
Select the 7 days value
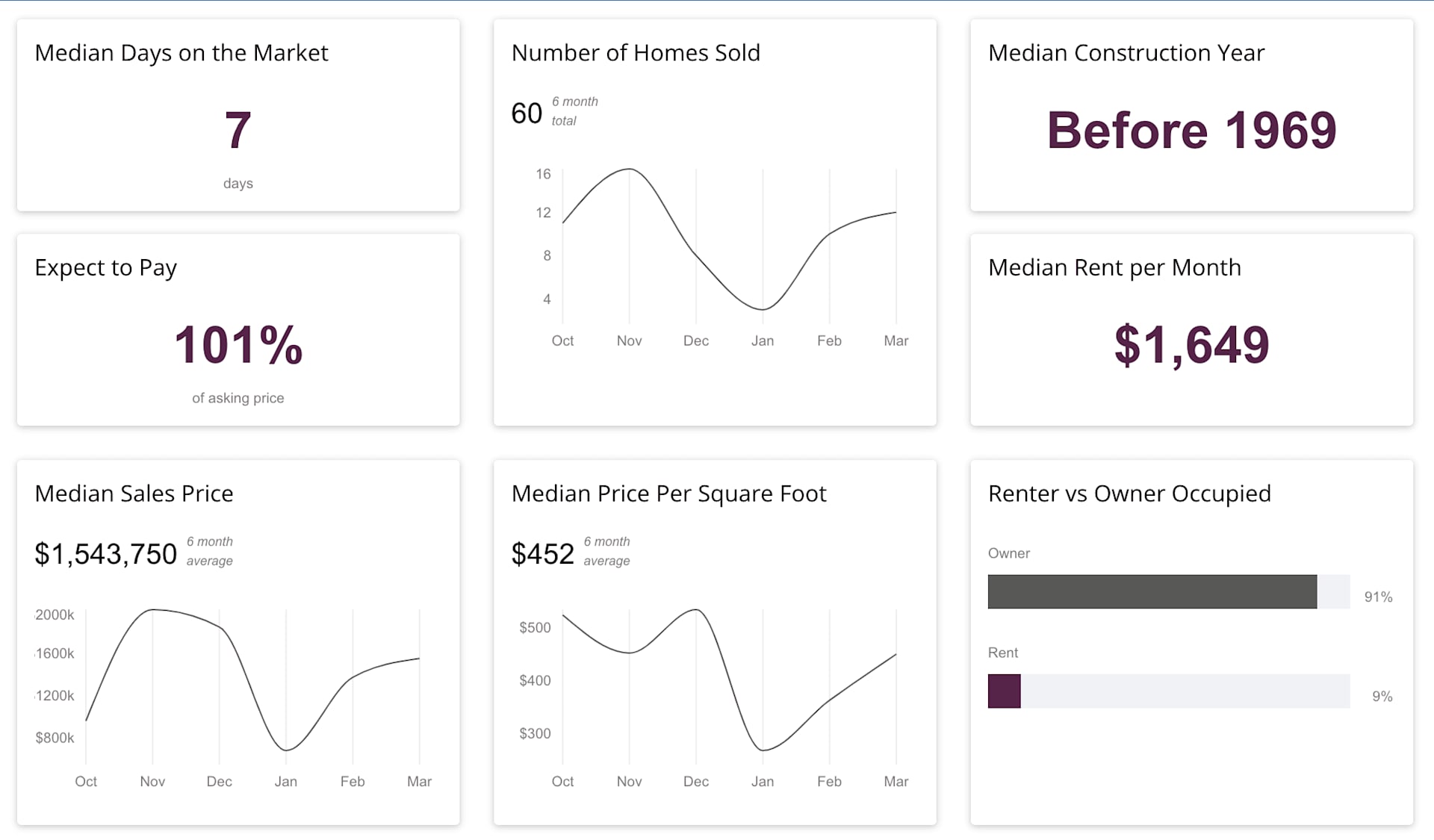[x=238, y=130]
